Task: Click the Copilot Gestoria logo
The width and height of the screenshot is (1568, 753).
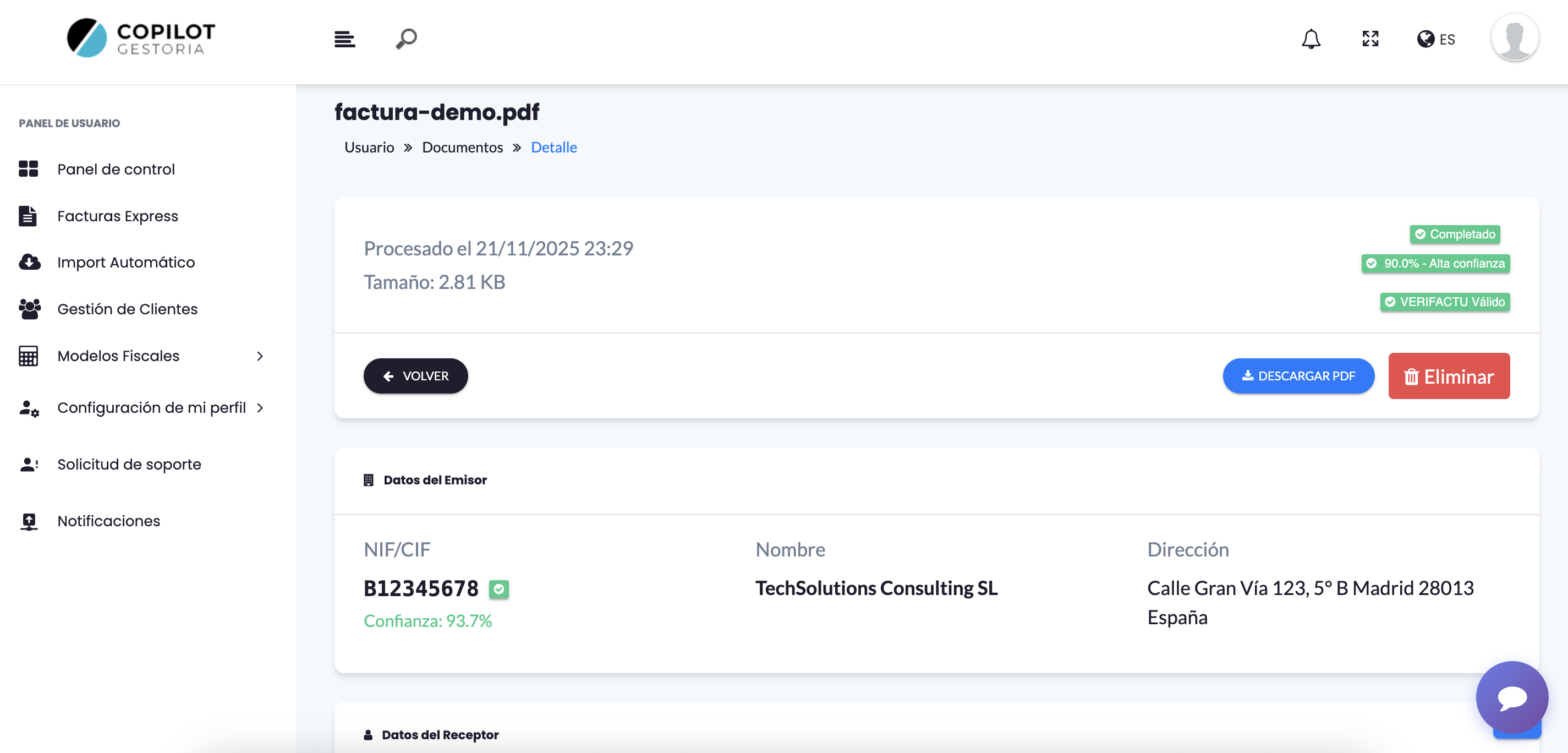Action: coord(141,38)
